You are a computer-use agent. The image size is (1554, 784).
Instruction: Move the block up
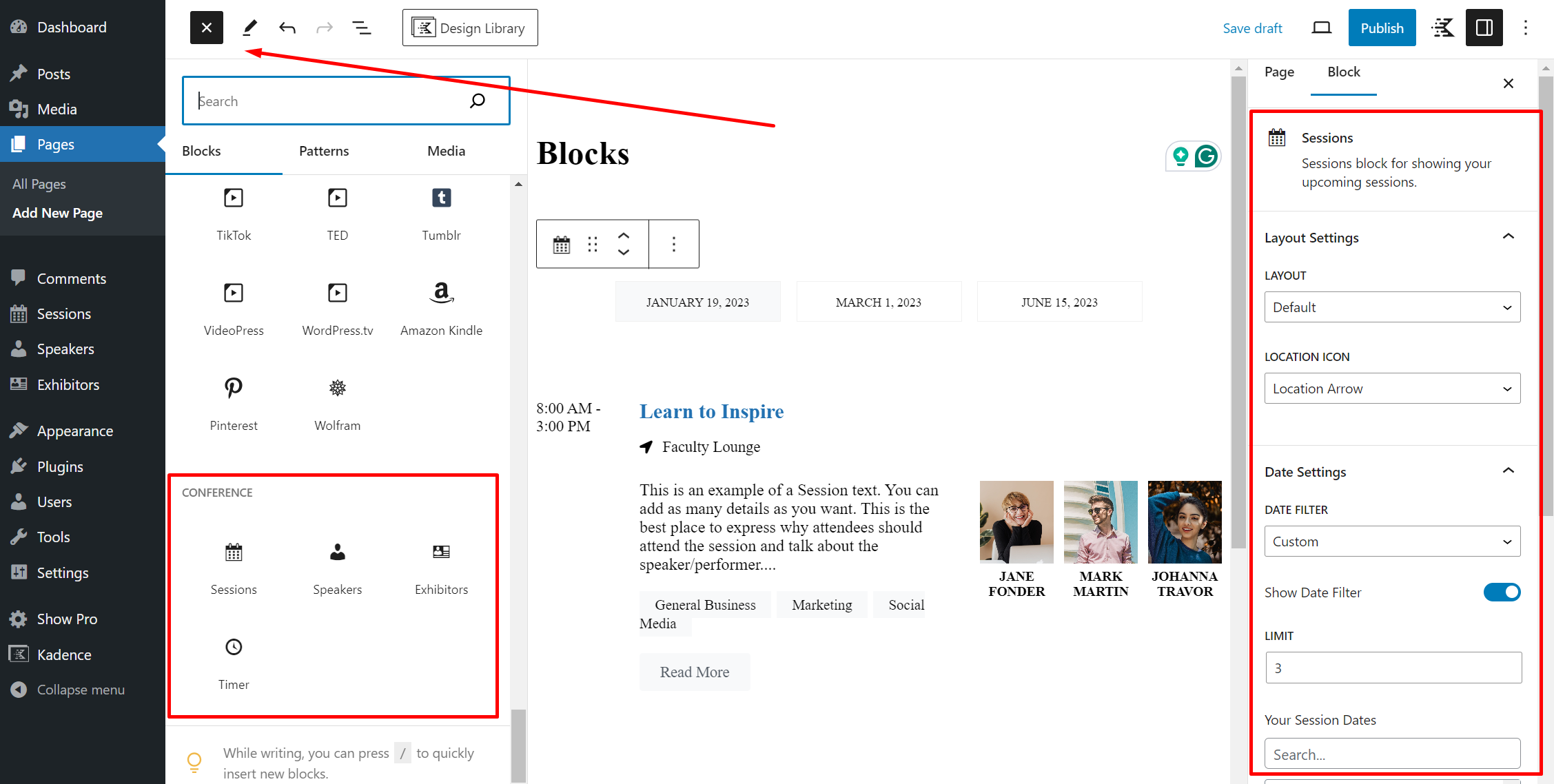(x=624, y=236)
